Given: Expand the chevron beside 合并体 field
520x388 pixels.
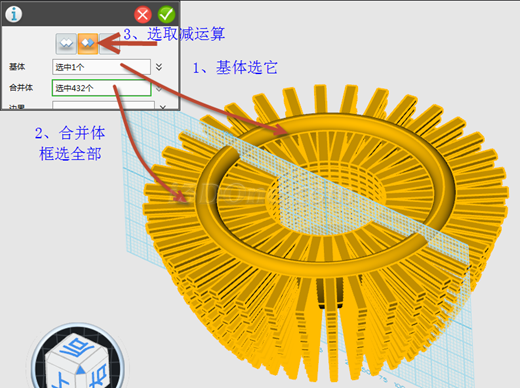Looking at the screenshot, I should point(159,88).
